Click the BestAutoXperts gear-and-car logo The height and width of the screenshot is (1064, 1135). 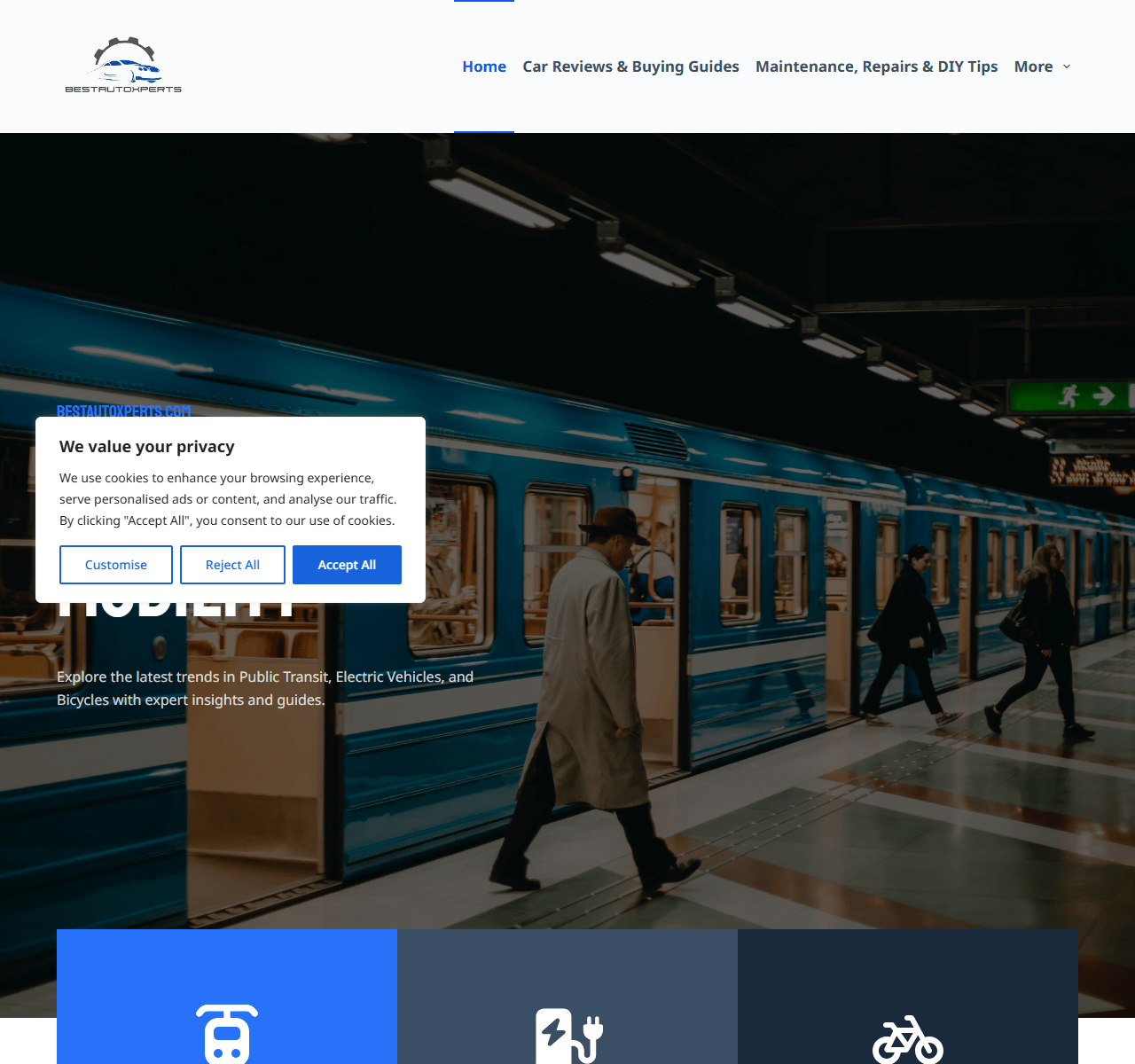coord(123,66)
